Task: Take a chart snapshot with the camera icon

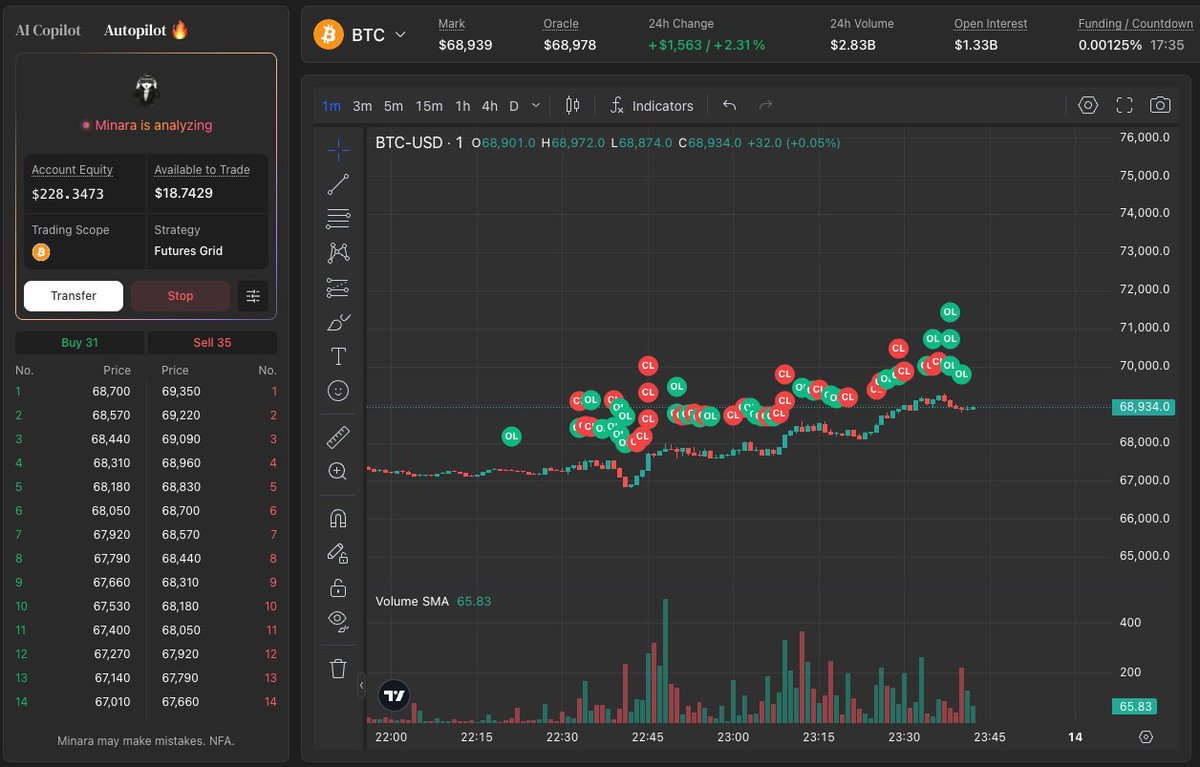Action: coord(1160,104)
